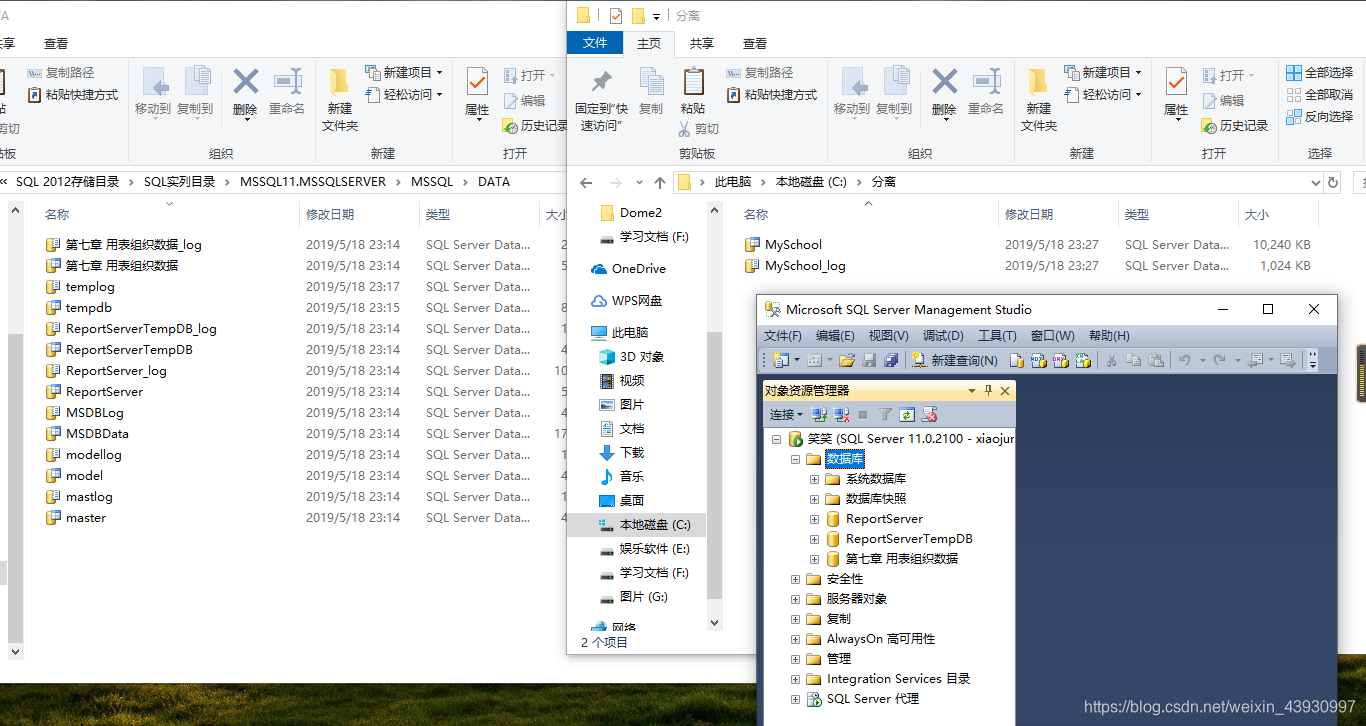
Task: Switch to 共享 tab in 分离 window
Action: click(702, 43)
